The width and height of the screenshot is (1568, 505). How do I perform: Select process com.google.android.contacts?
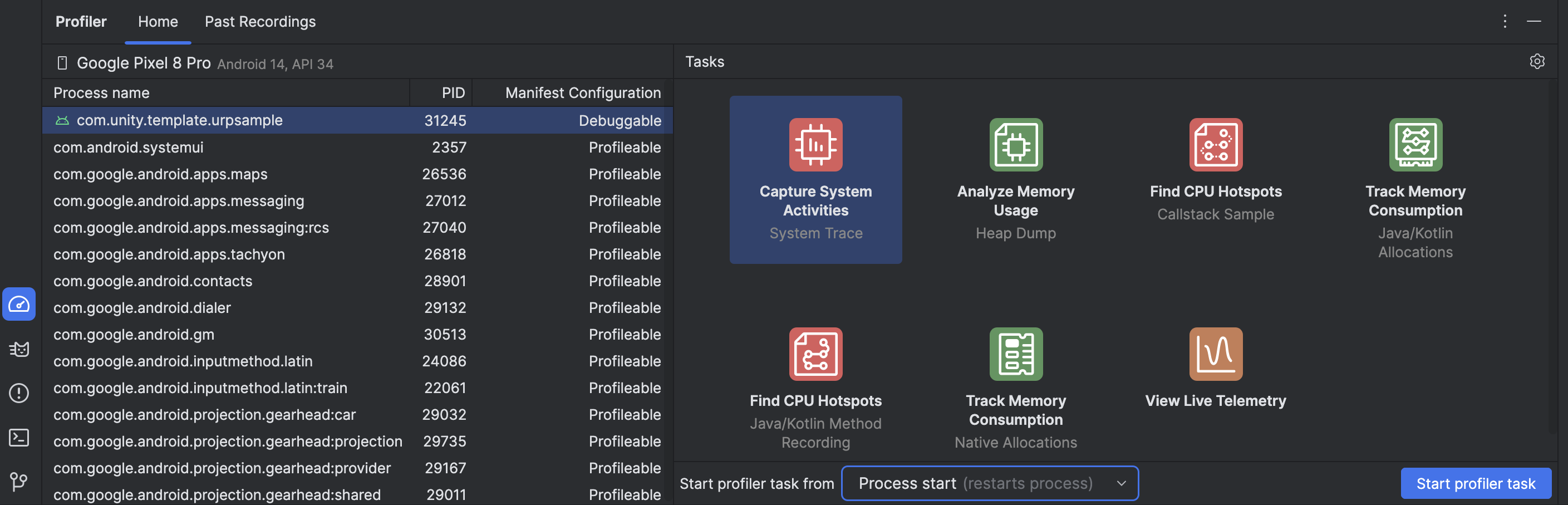point(357,281)
